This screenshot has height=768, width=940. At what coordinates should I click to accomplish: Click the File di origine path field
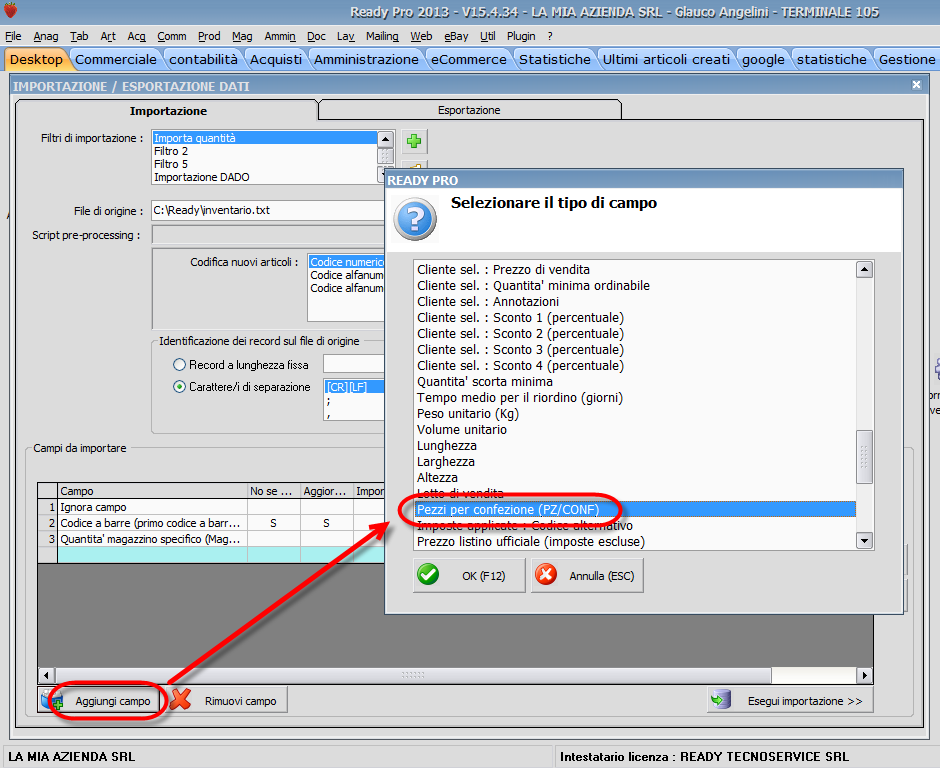[x=268, y=210]
